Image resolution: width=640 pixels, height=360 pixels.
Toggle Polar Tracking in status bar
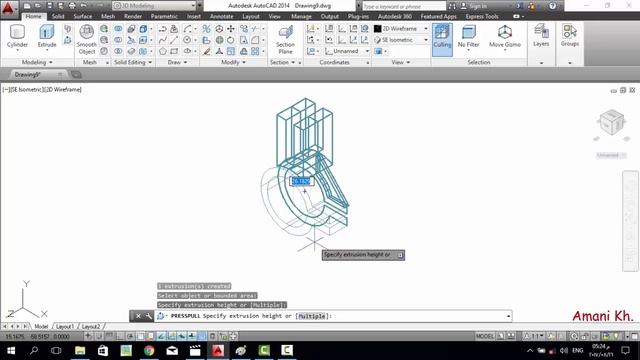pyautogui.click(x=130, y=336)
